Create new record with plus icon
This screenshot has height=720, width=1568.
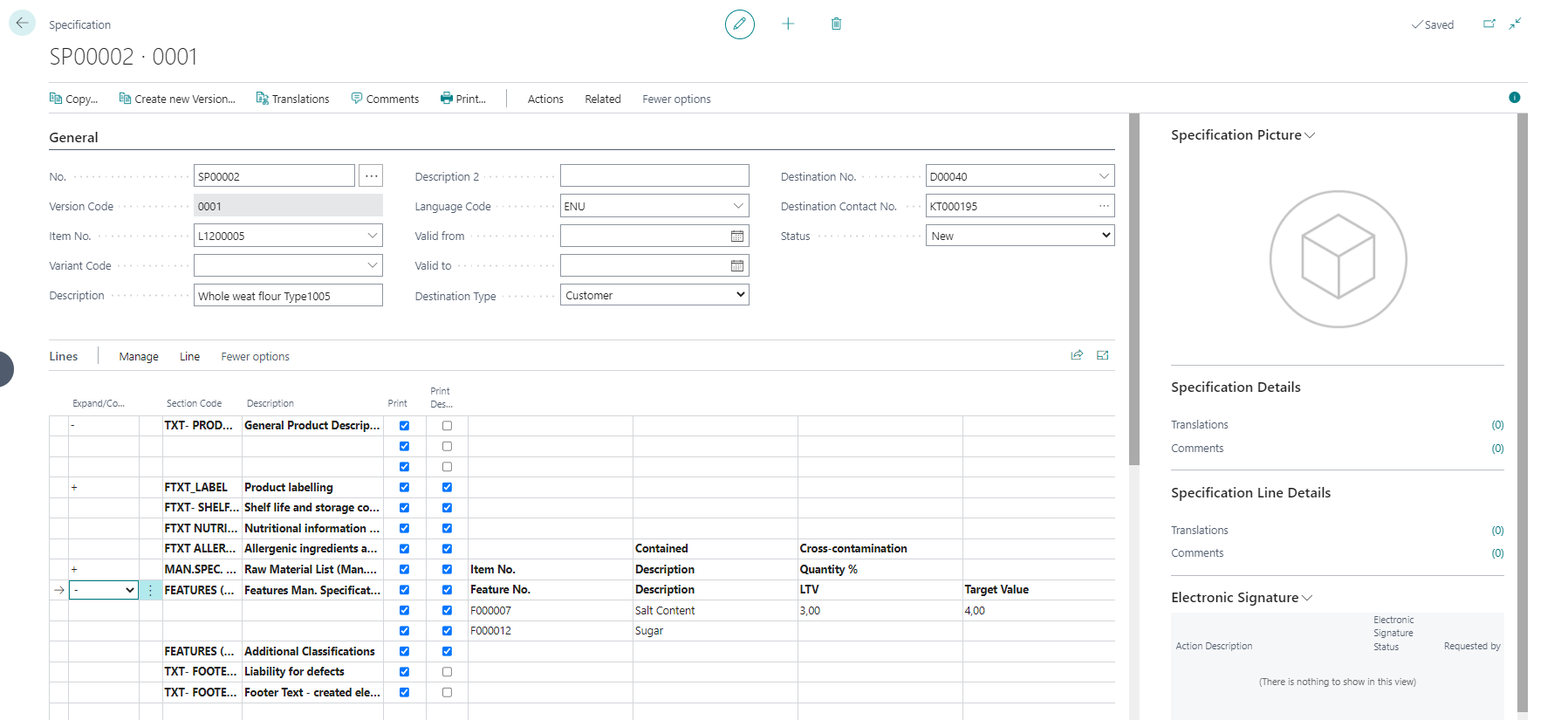click(x=788, y=24)
